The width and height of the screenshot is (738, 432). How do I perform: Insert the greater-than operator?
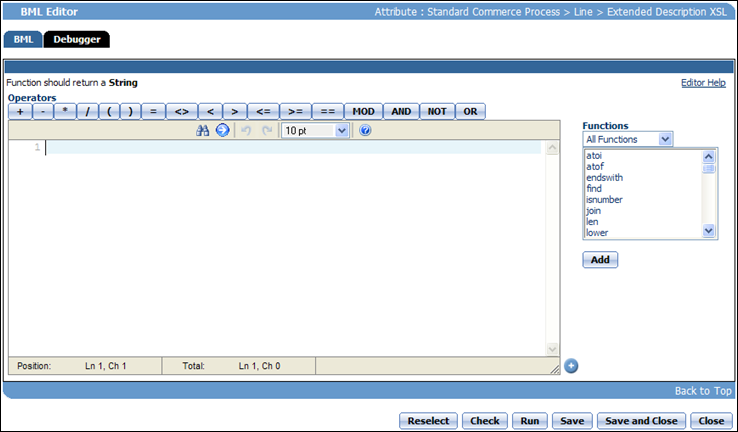235,112
